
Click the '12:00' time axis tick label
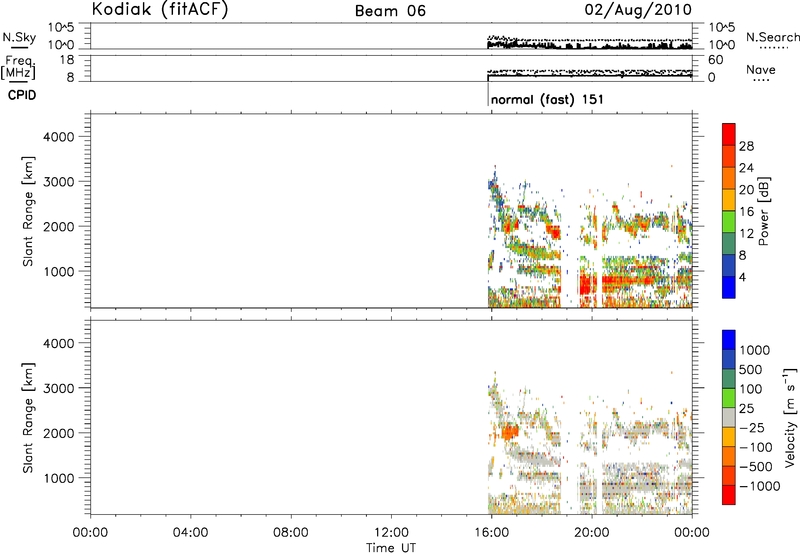(391, 533)
